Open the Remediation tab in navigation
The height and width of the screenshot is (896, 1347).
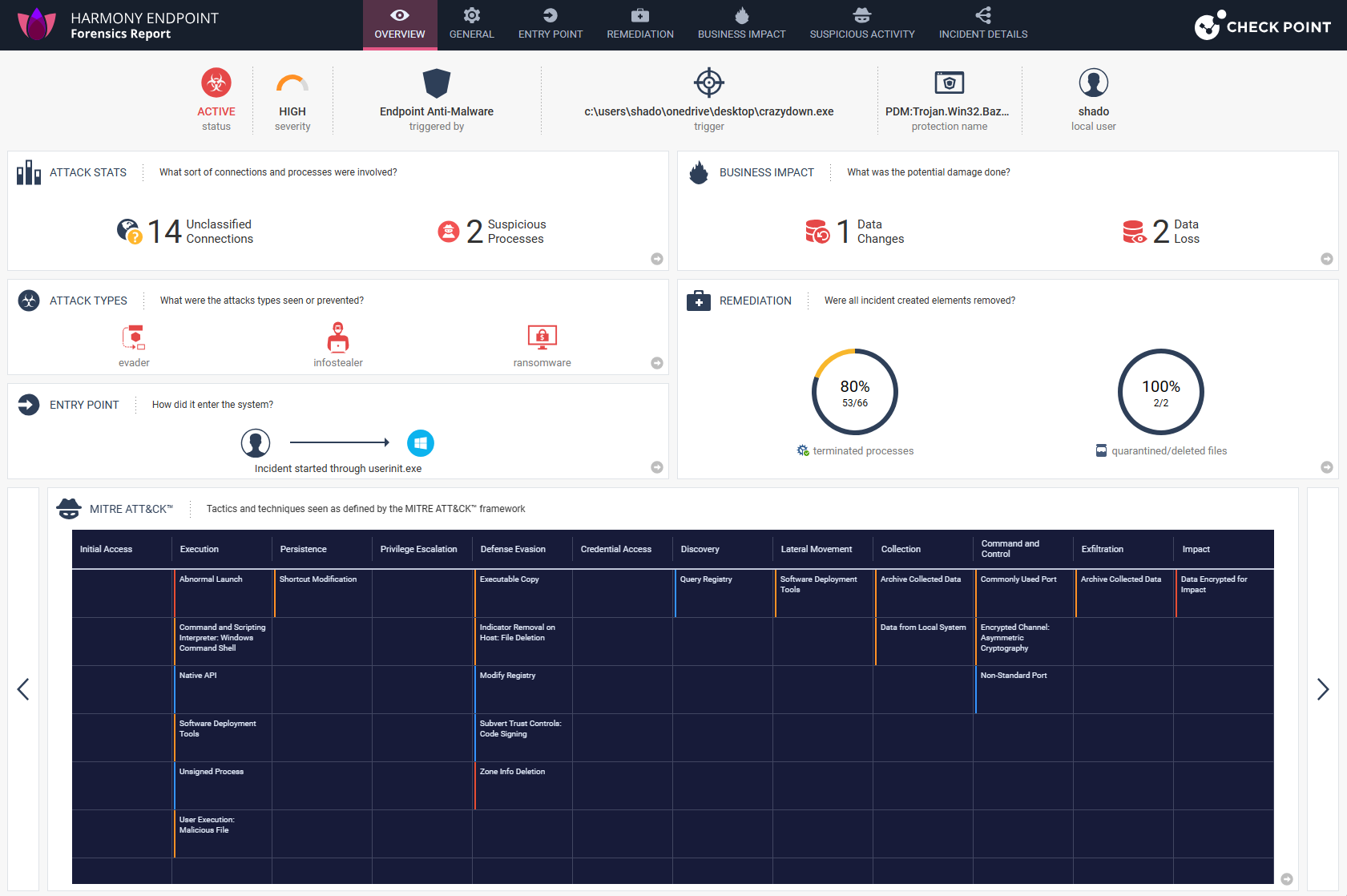pos(640,25)
